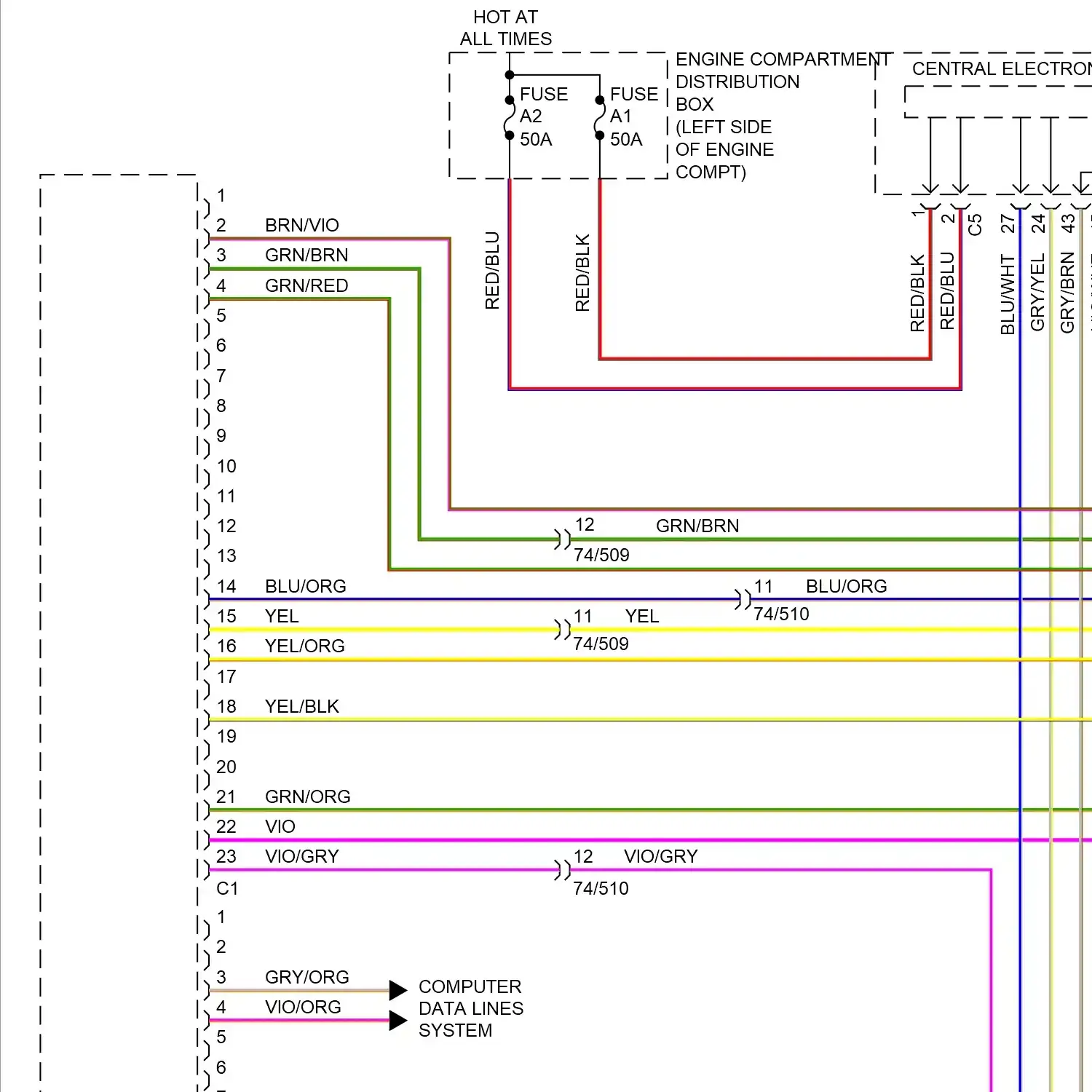Select pin 20 on connector C1
This screenshot has height=1092, width=1092.
(x=226, y=767)
